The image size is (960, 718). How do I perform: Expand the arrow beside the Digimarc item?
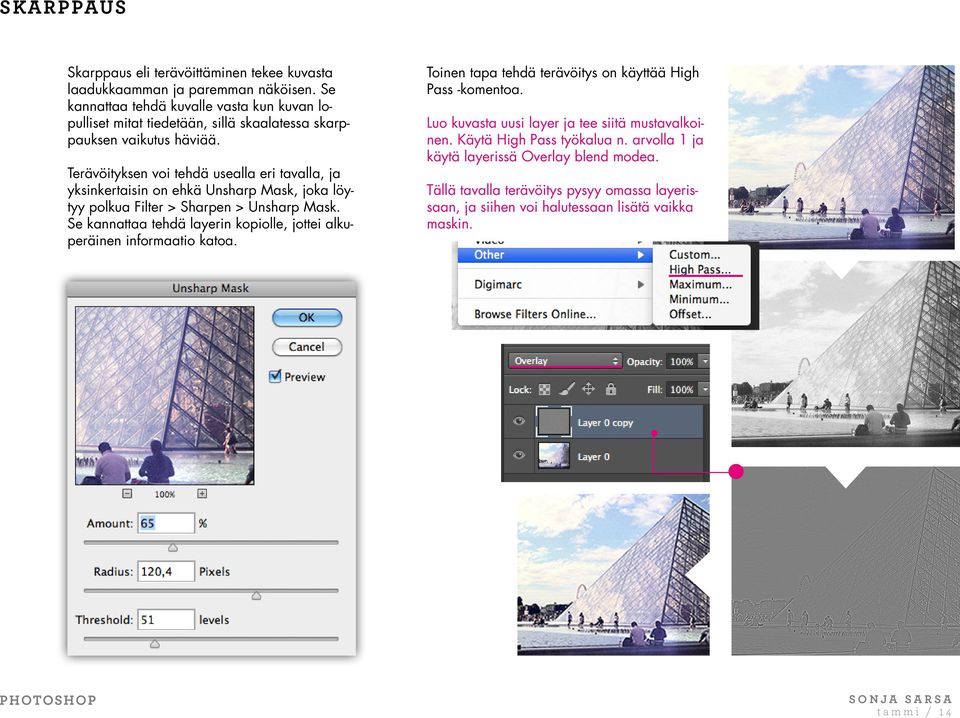point(640,285)
